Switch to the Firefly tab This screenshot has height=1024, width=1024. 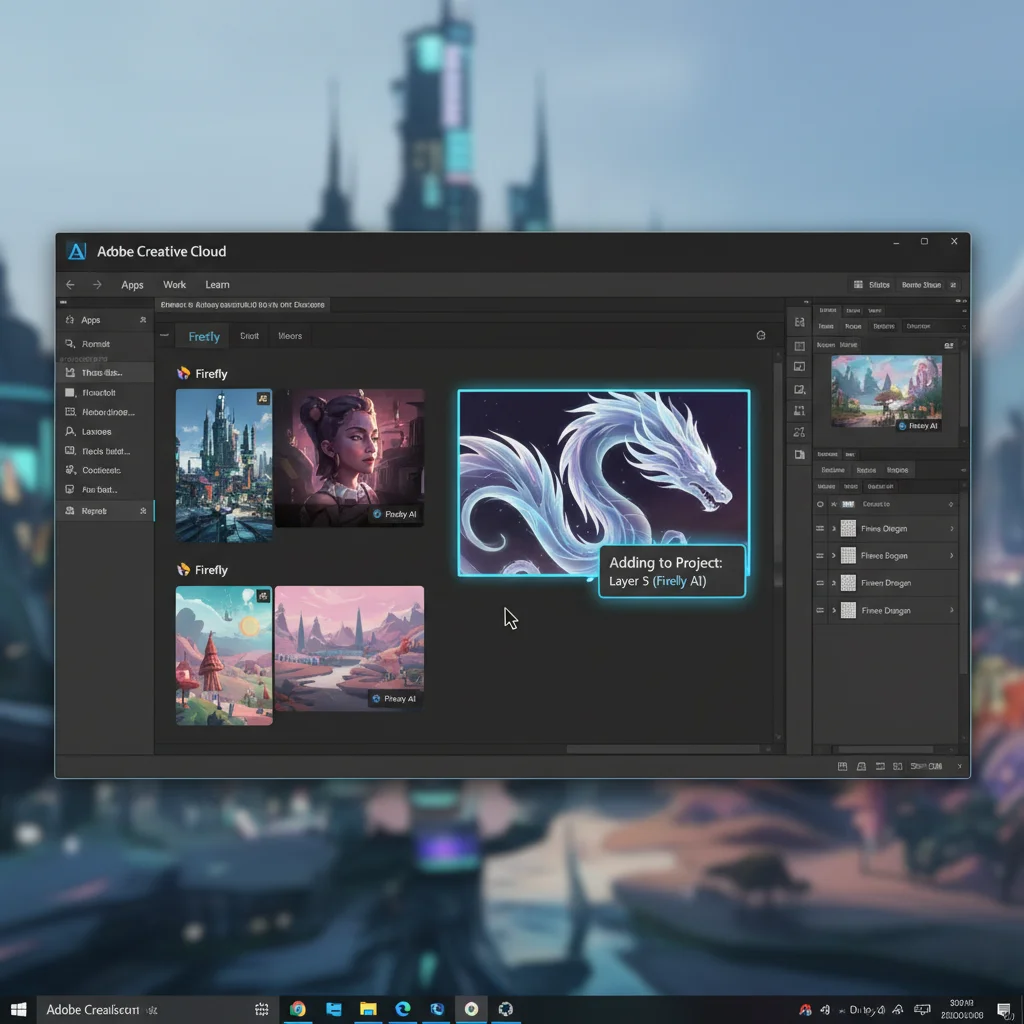tap(203, 336)
